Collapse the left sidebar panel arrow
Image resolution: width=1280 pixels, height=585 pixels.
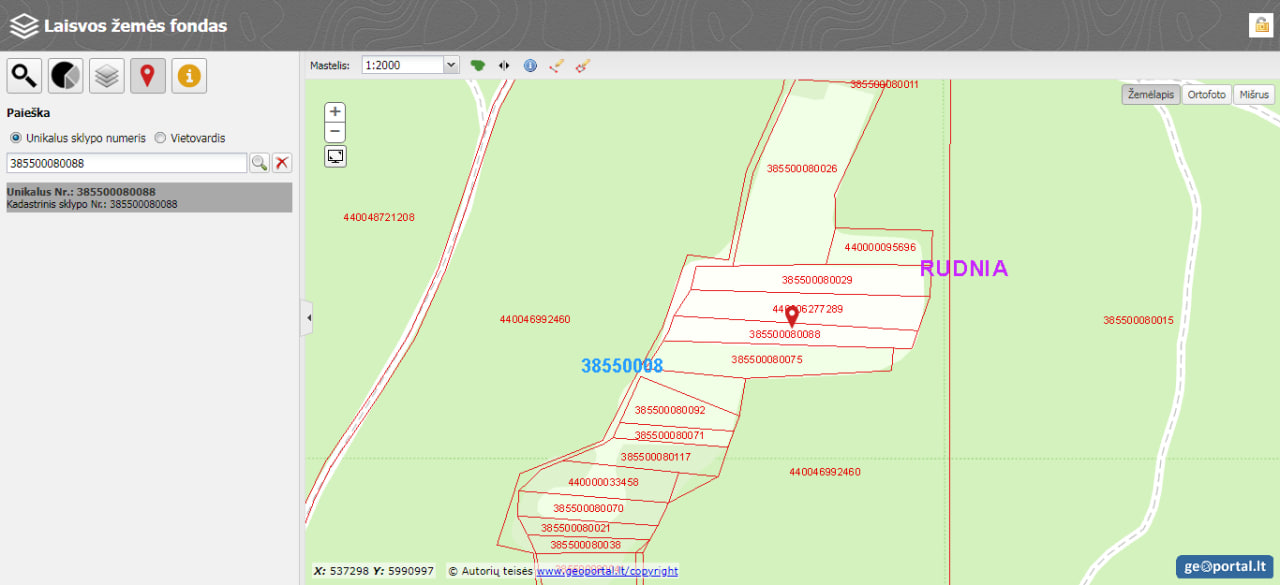tap(308, 318)
